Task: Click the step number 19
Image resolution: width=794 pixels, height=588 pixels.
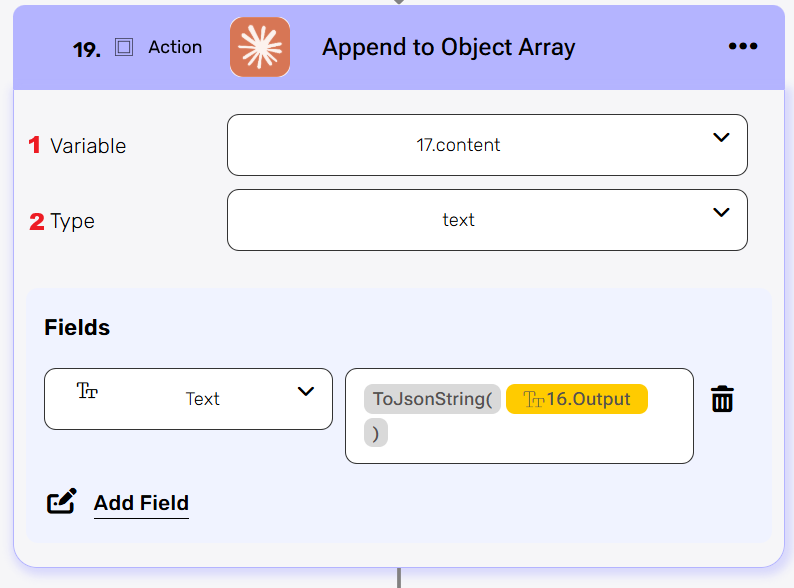Action: tap(87, 49)
